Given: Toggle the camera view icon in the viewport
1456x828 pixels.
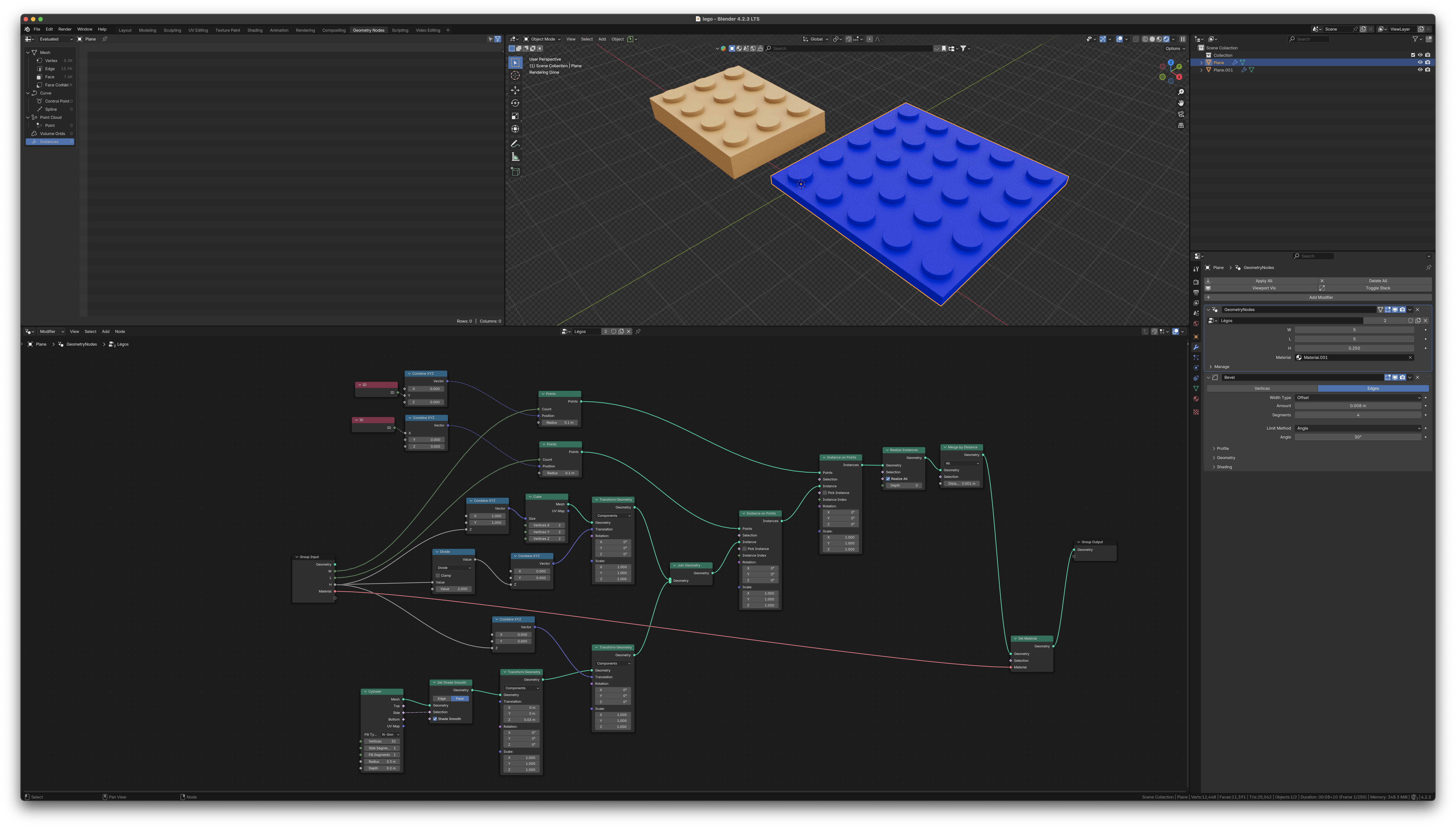Looking at the screenshot, I should [x=1181, y=114].
